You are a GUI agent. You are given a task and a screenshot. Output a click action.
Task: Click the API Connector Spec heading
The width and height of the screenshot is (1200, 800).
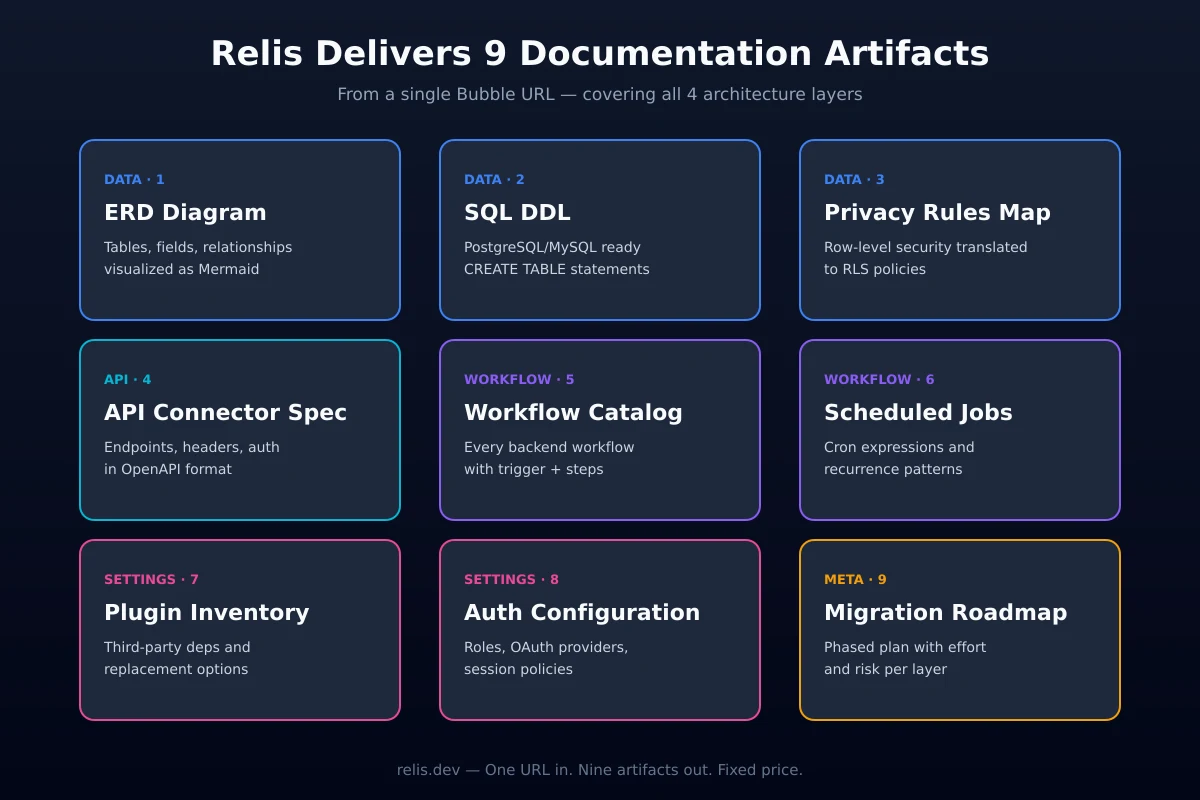[x=225, y=413]
